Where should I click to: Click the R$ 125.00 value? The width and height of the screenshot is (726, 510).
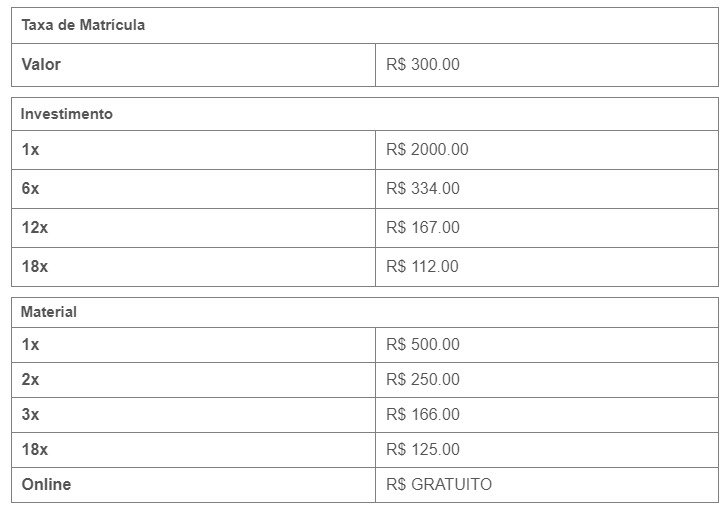click(x=423, y=449)
